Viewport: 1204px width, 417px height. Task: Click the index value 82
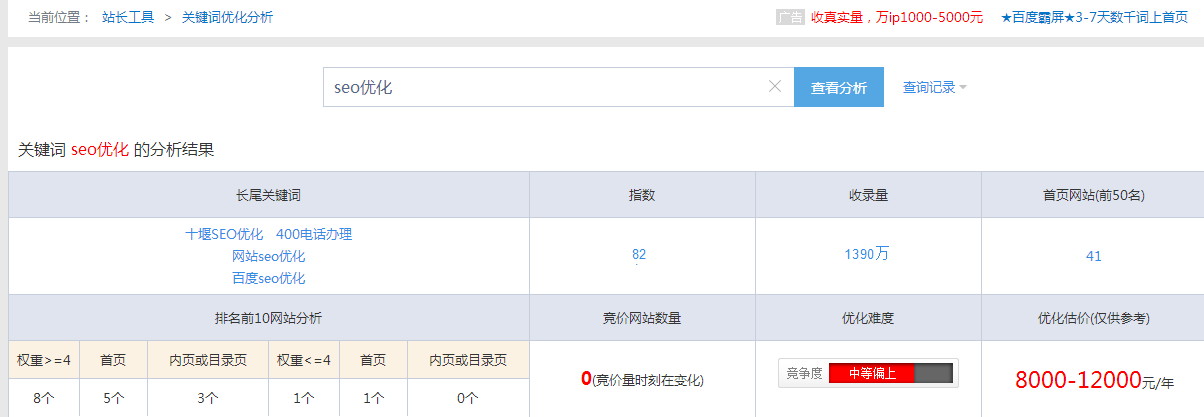tap(639, 255)
